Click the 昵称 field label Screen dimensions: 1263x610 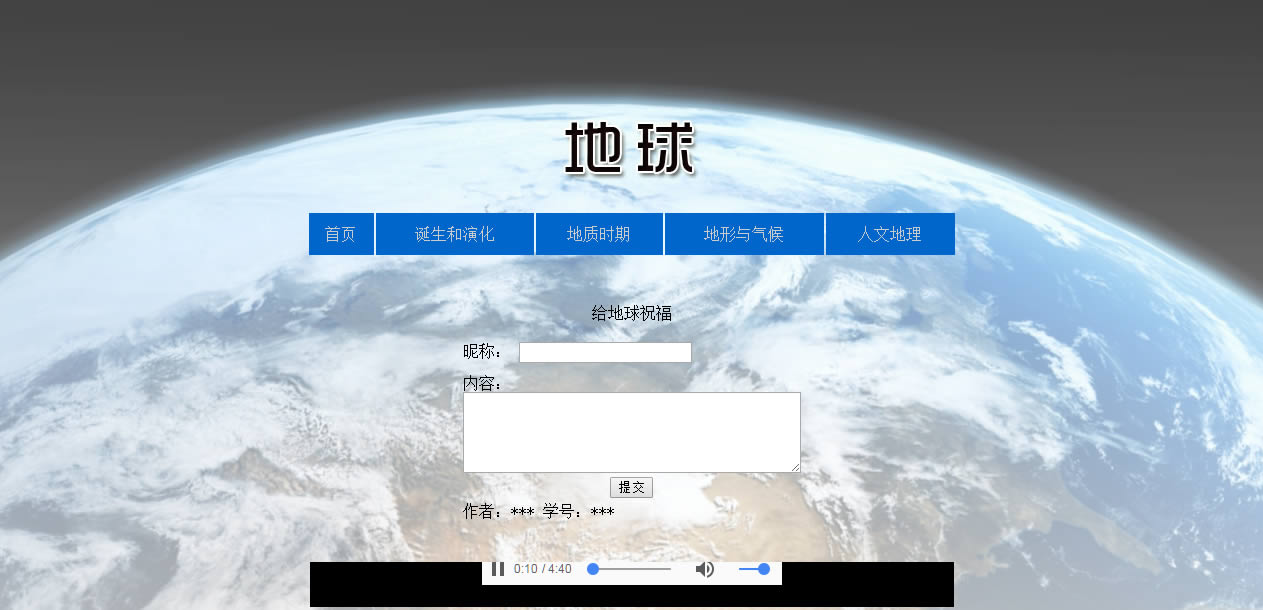pyautogui.click(x=485, y=352)
